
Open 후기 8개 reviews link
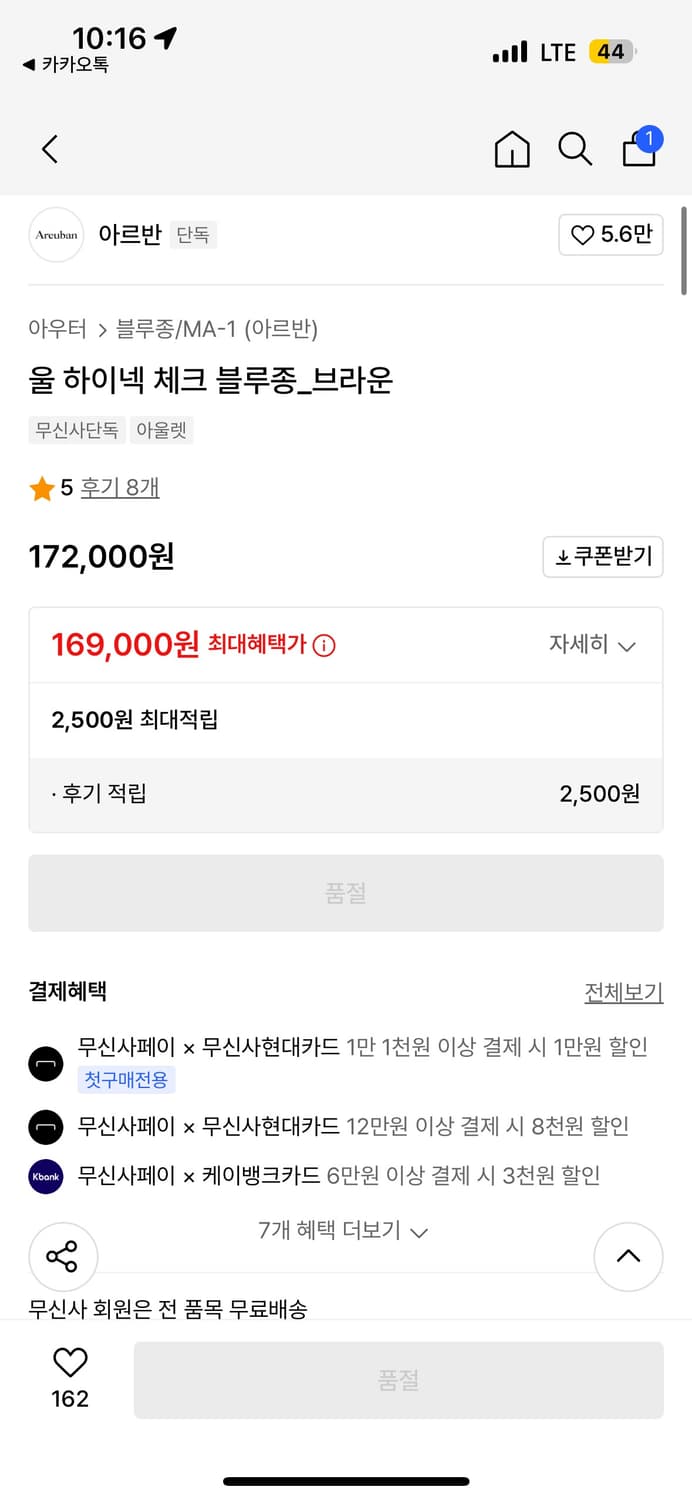120,488
